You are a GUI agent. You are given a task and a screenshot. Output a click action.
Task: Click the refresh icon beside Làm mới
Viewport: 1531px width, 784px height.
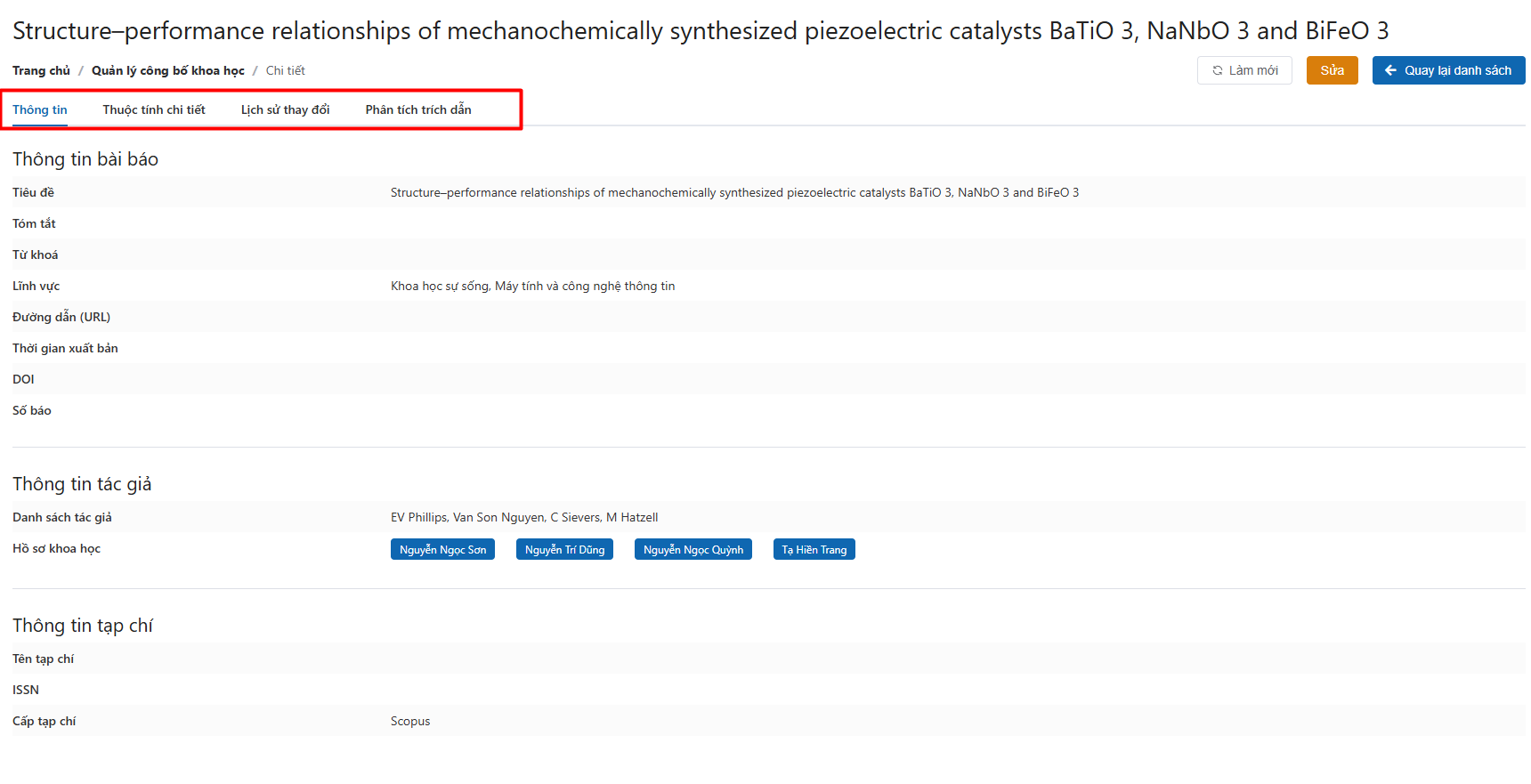[x=1217, y=70]
